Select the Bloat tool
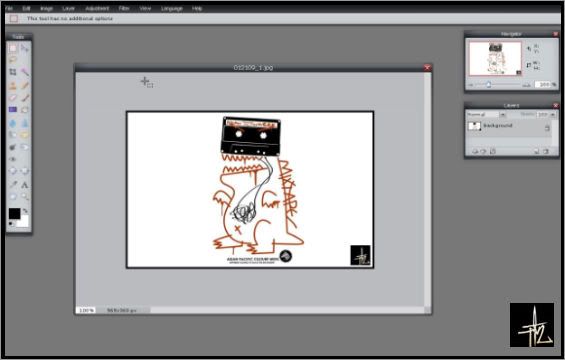The height and width of the screenshot is (360, 565). (13, 171)
